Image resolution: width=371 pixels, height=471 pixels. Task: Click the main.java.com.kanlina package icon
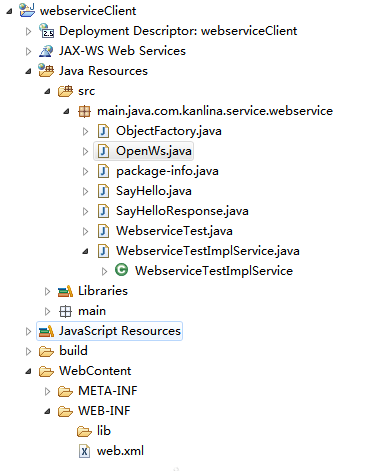84,111
